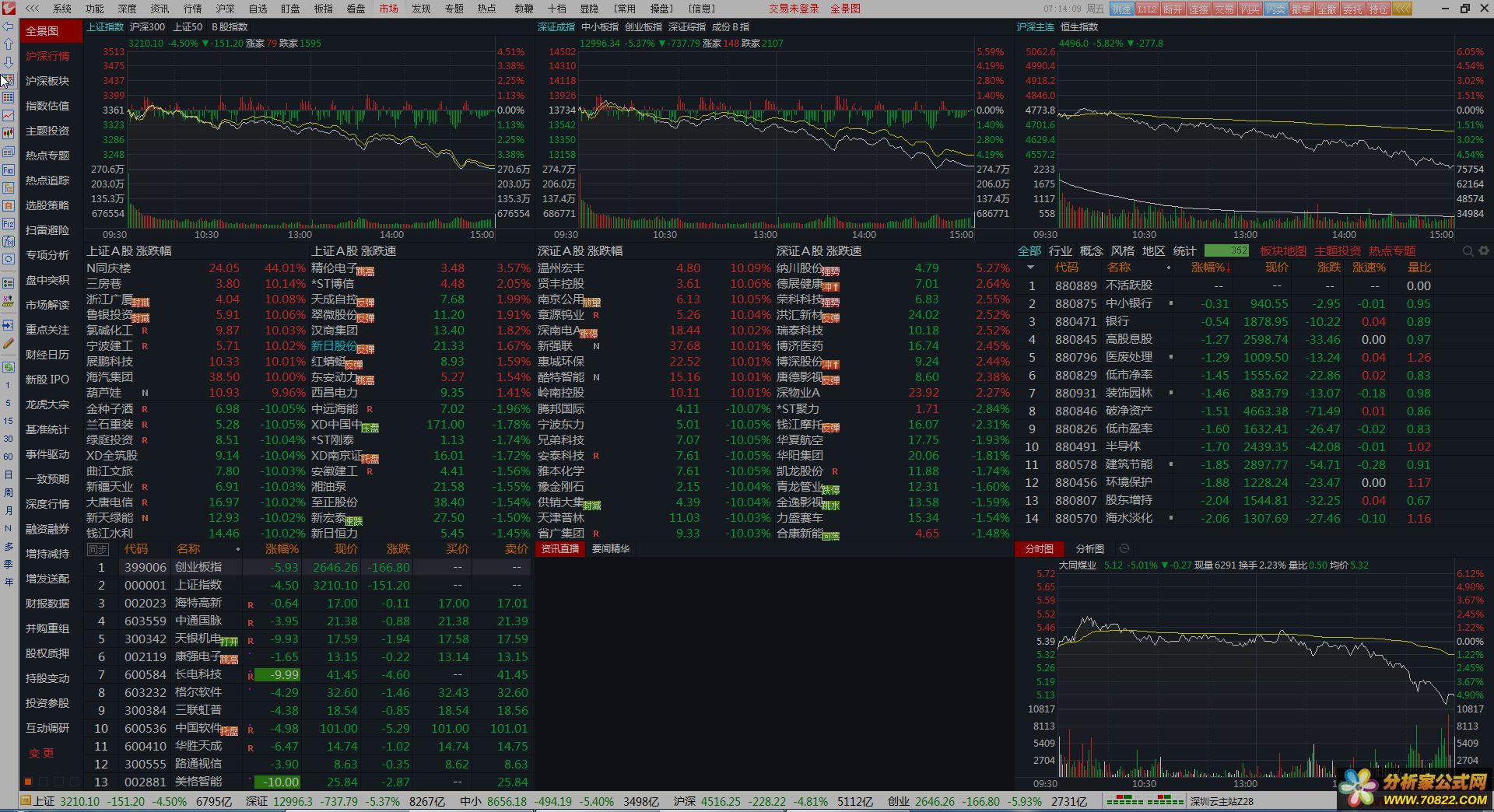Image resolution: width=1494 pixels, height=812 pixels.
Task: Click the 持仓 positions button
Action: click(x=1378, y=9)
